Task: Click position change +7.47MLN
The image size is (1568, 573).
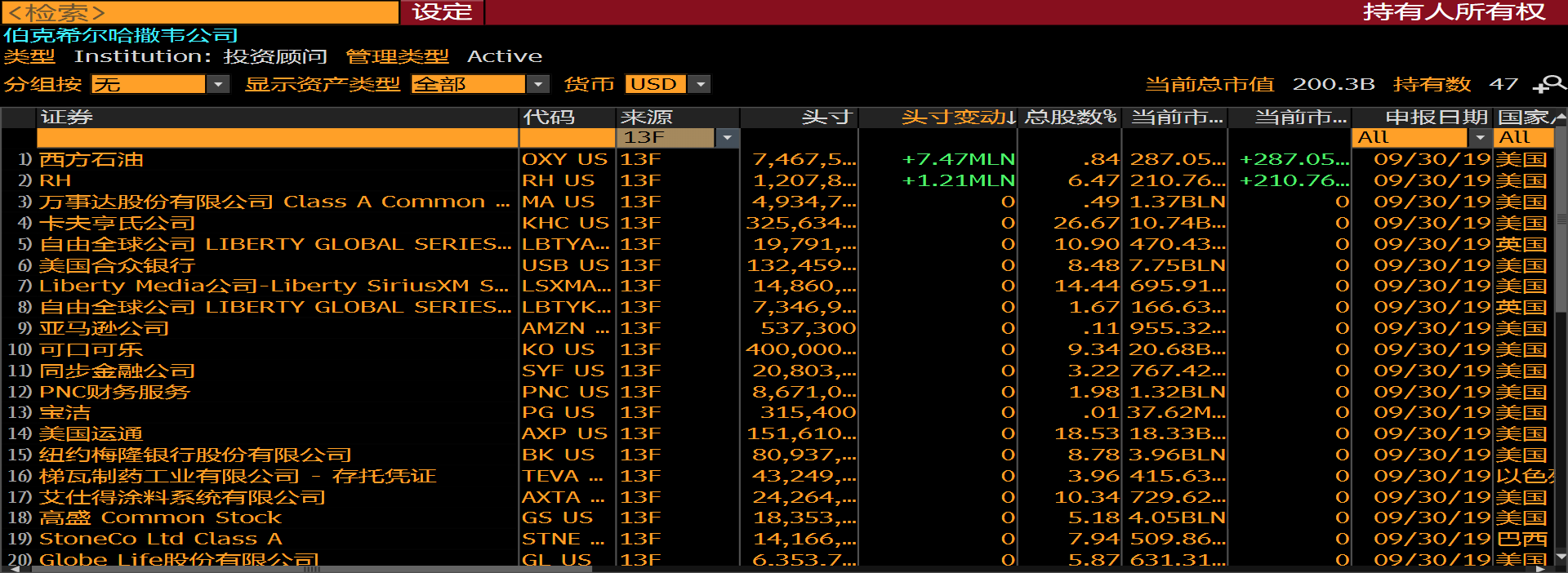Action: point(958,159)
